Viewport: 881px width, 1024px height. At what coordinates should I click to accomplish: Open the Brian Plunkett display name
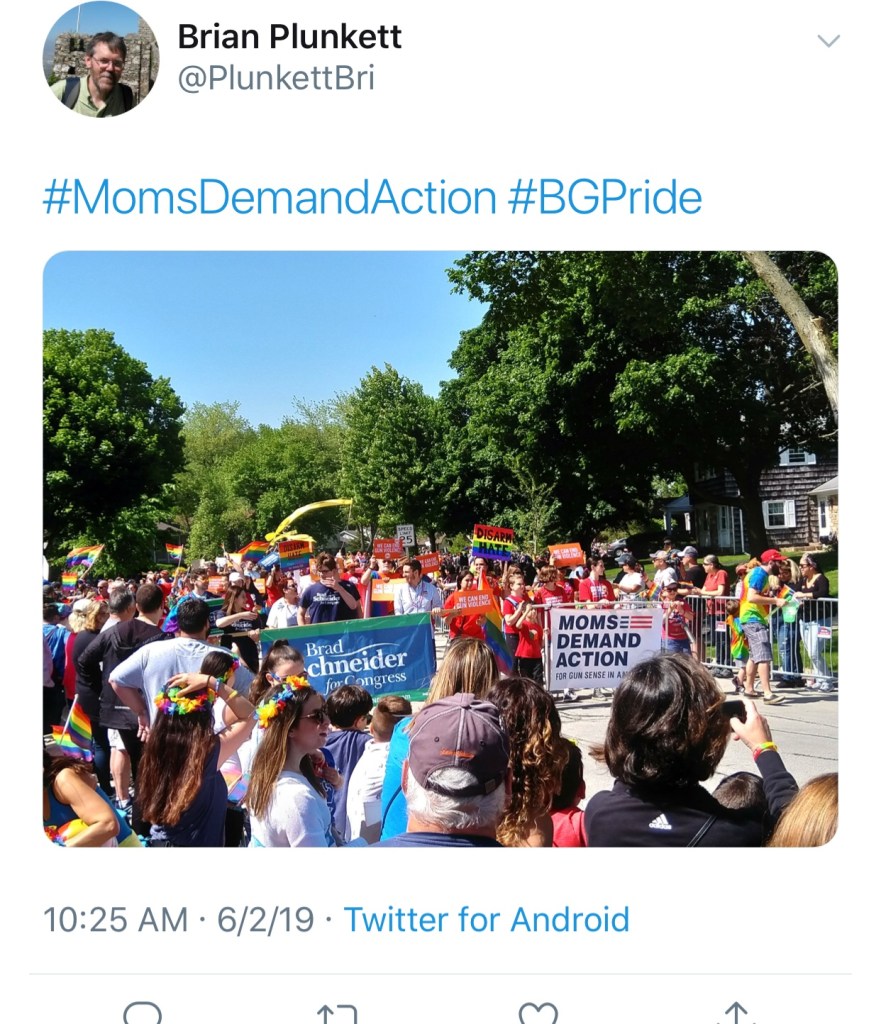pos(289,37)
